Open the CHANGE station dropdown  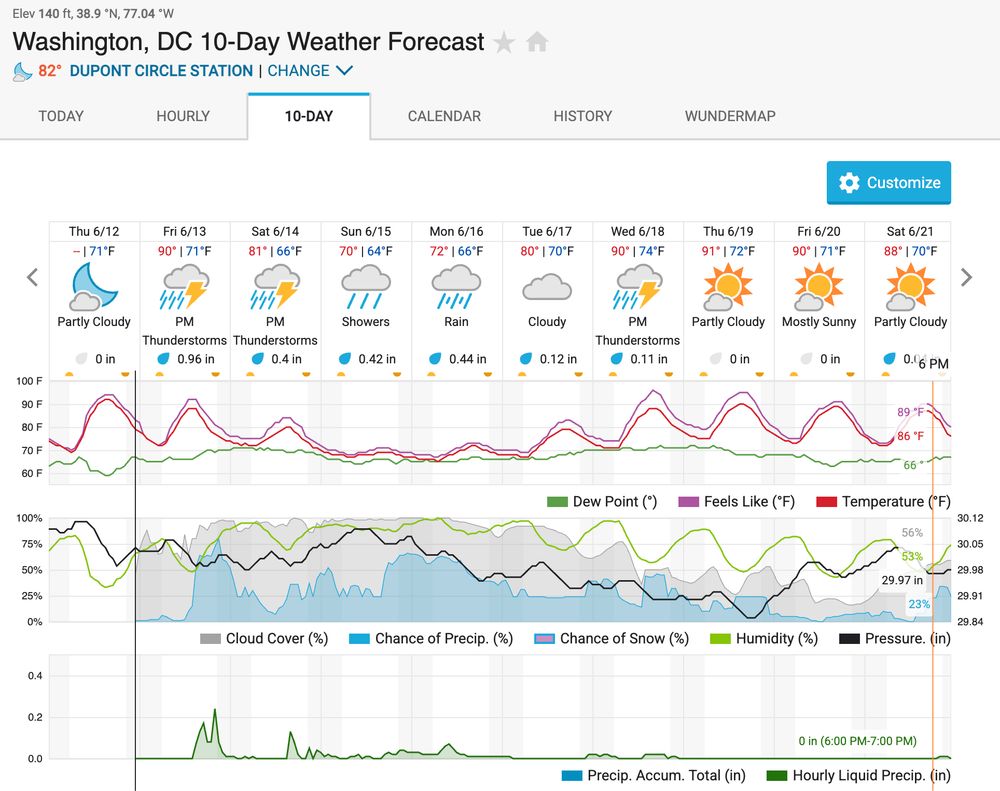[300, 71]
